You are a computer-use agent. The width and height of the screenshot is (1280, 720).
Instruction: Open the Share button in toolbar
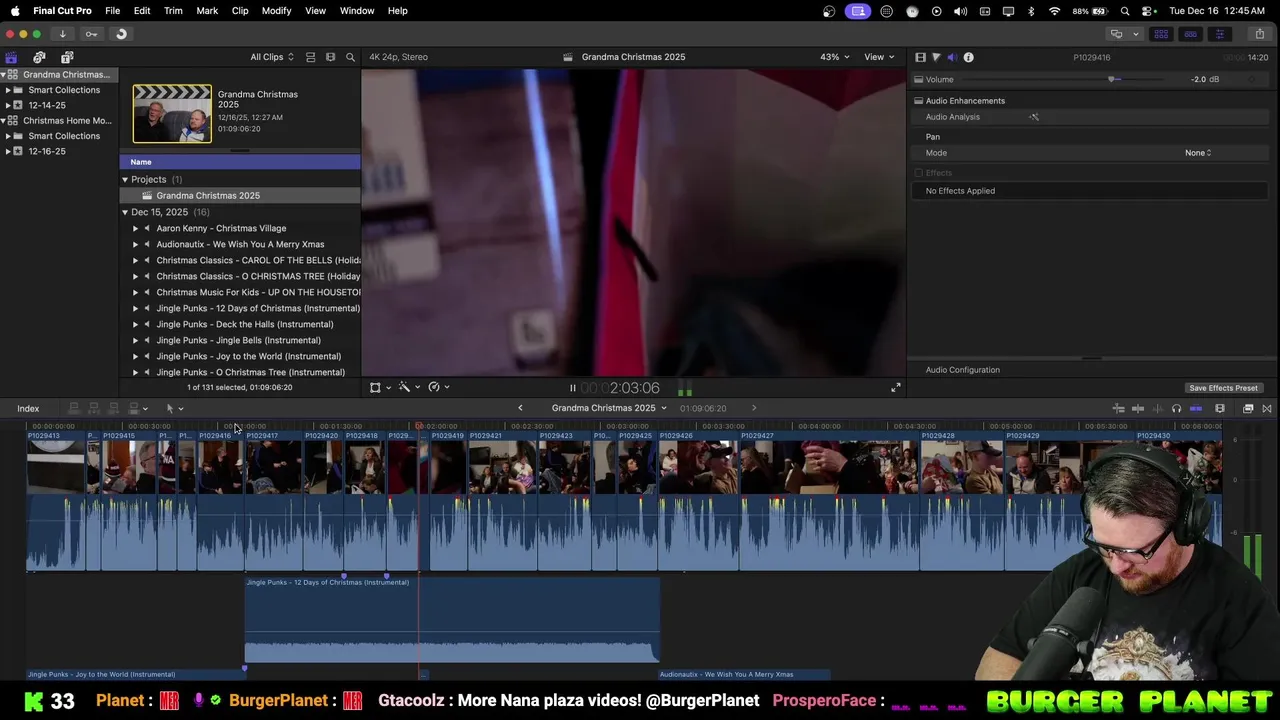[x=1259, y=34]
